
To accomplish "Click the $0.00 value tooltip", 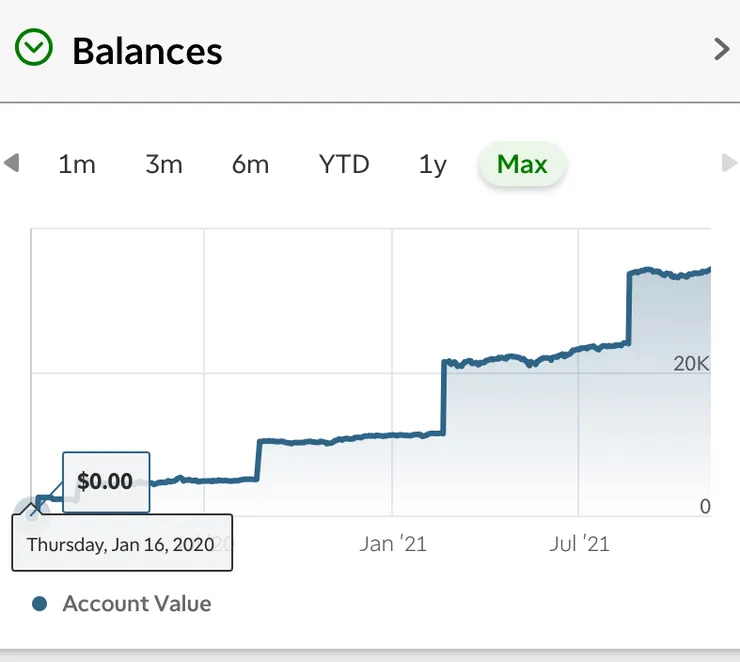I will click(x=105, y=482).
